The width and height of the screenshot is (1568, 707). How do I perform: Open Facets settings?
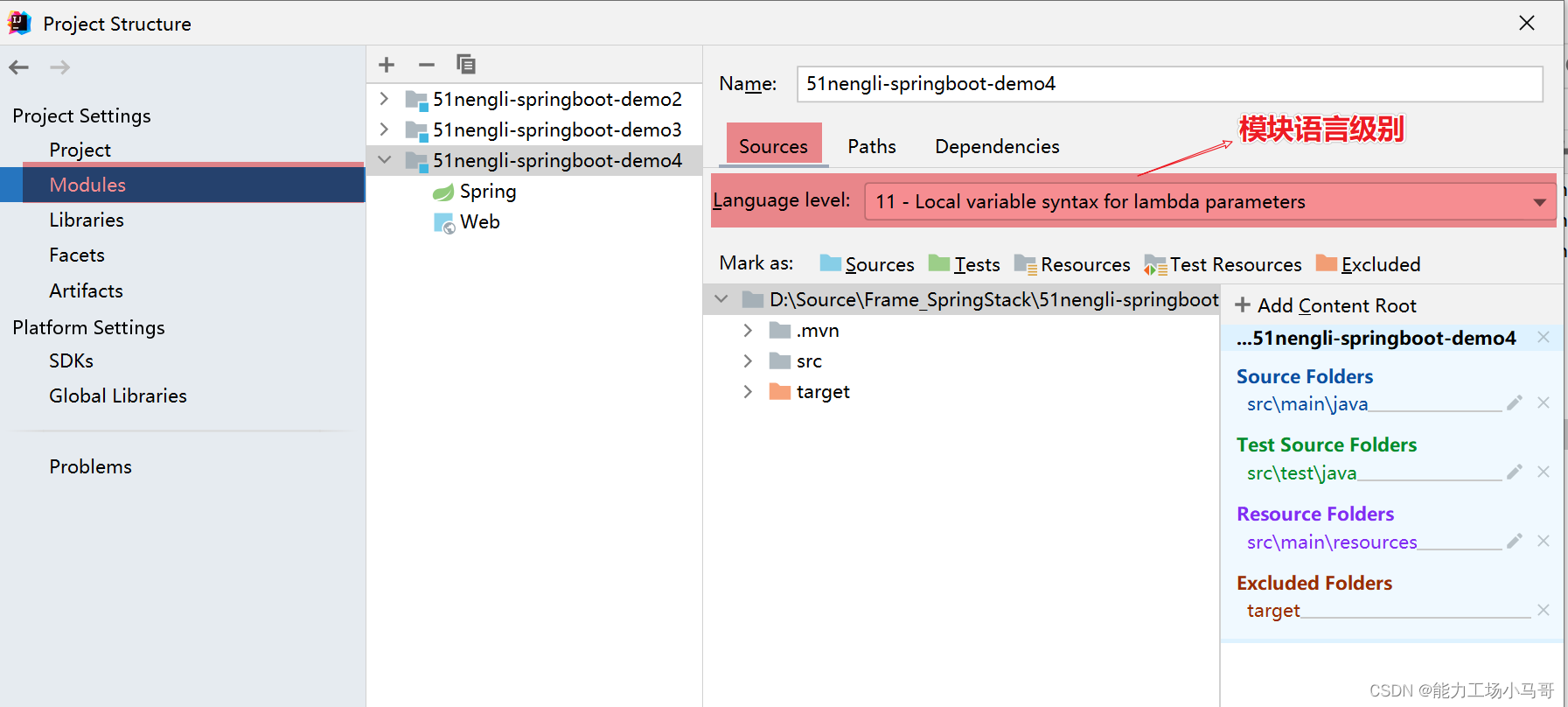tap(77, 255)
